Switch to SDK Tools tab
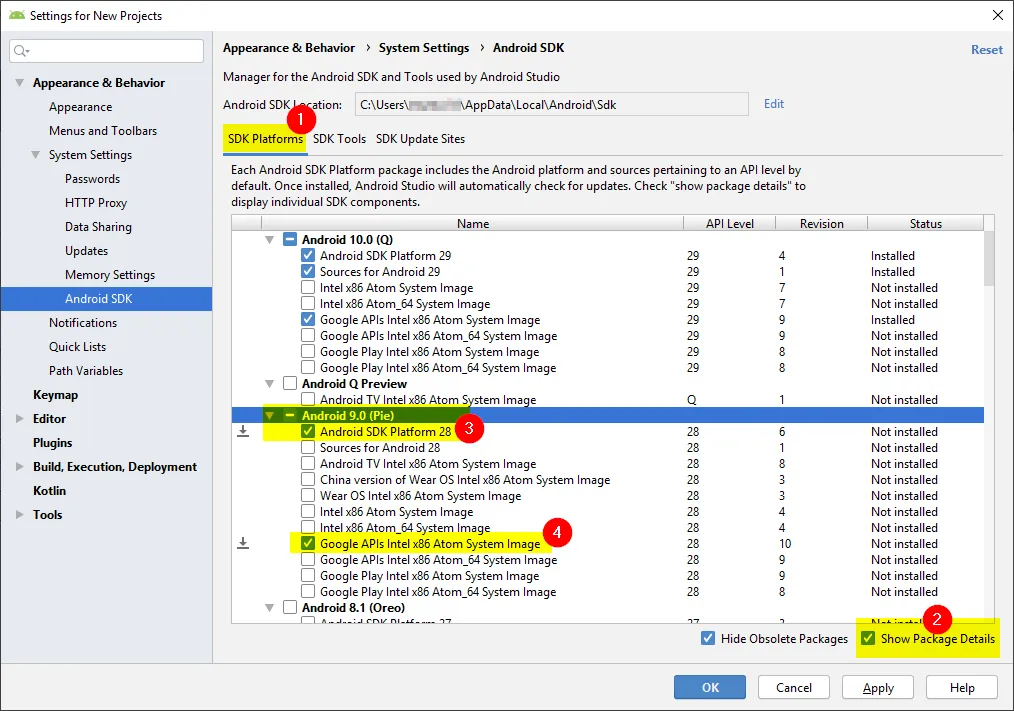The image size is (1014, 711). pyautogui.click(x=340, y=139)
